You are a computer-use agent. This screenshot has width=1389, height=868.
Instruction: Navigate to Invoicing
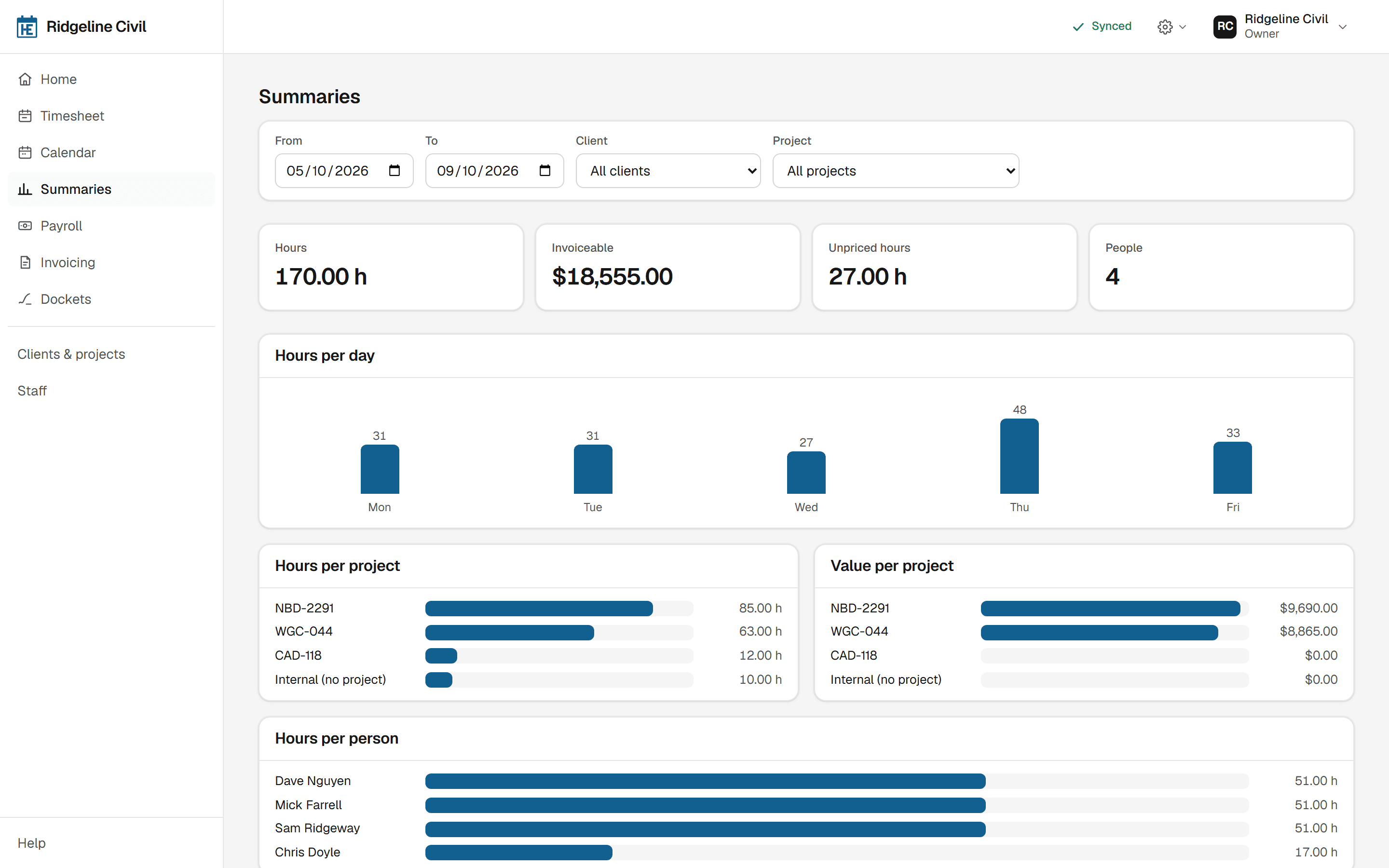click(111, 263)
